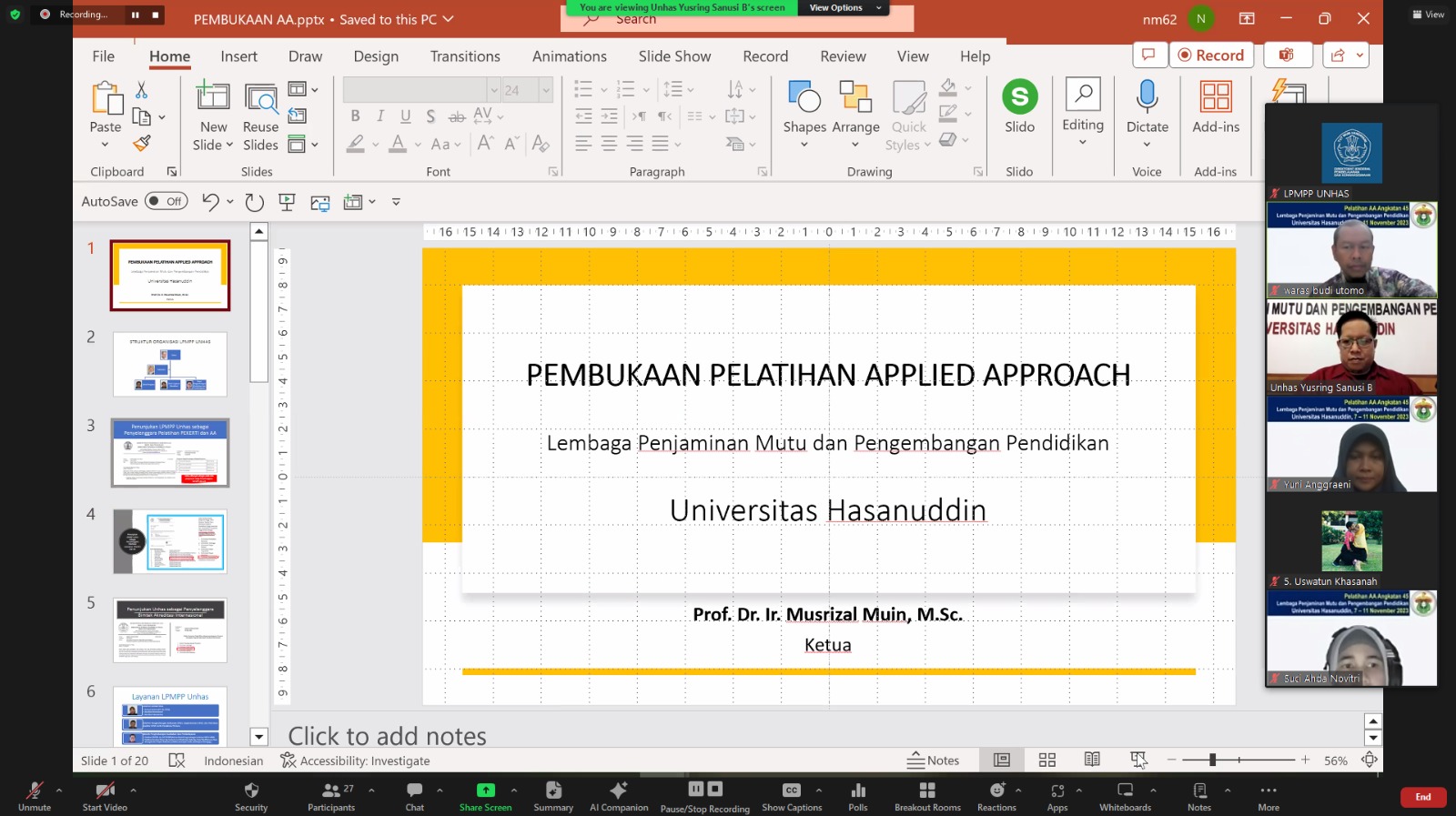
Task: Click the zoom level slider handle
Action: coord(1212,760)
